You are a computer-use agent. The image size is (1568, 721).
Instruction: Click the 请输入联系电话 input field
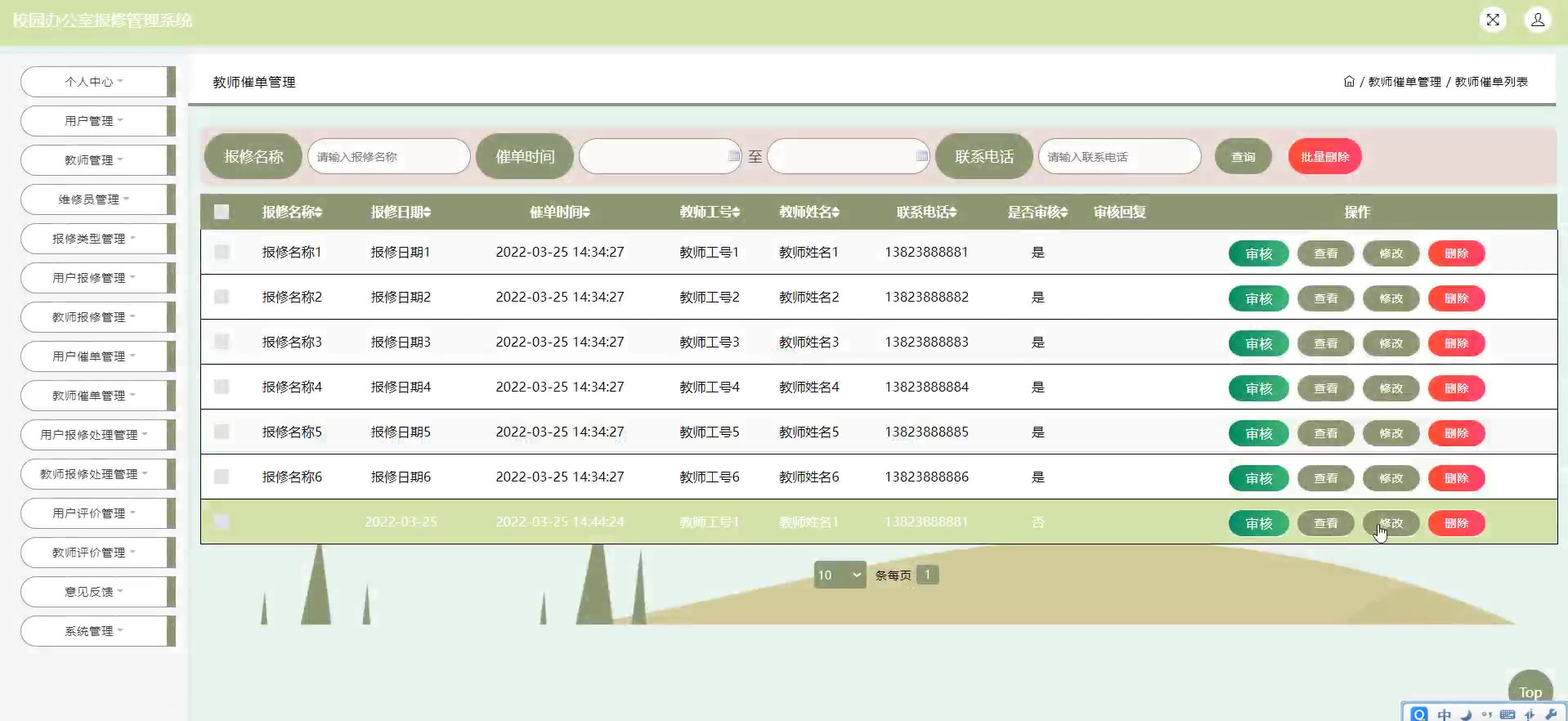1118,156
